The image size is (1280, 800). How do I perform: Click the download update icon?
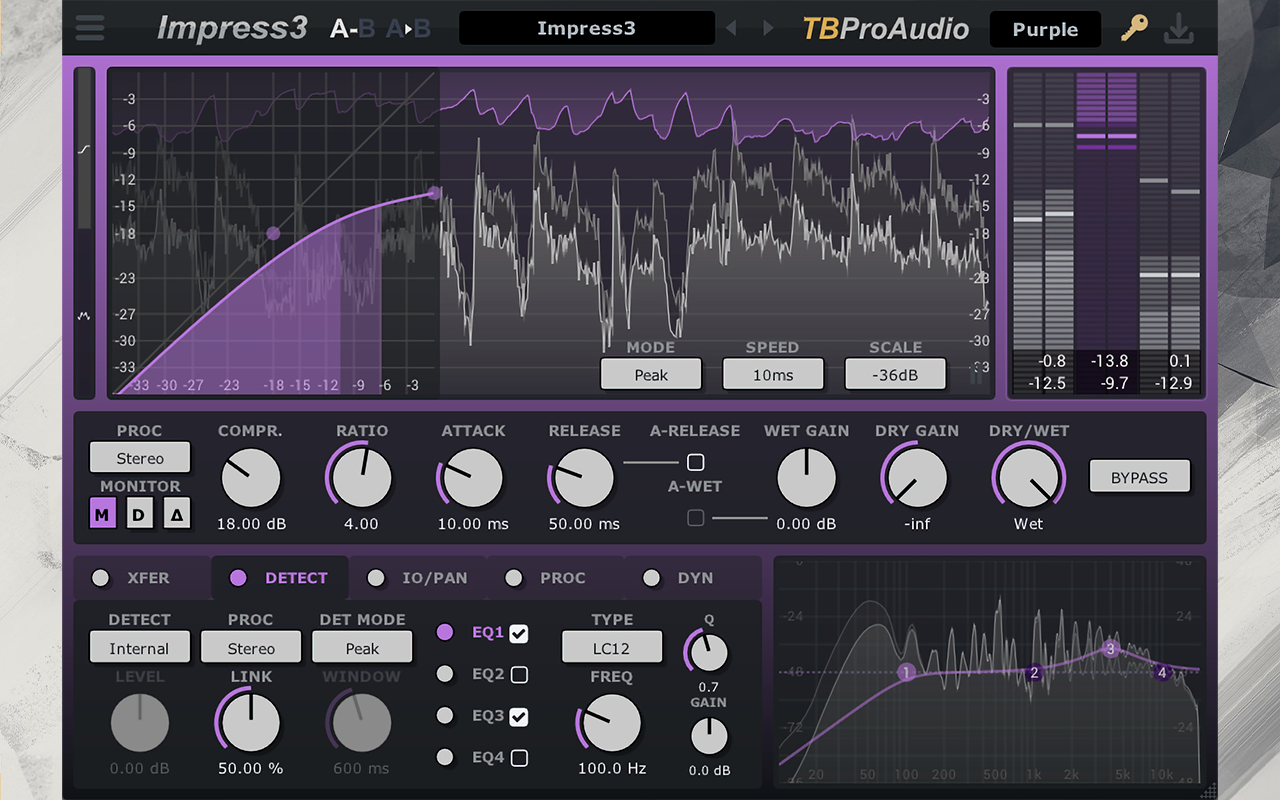point(1179,29)
